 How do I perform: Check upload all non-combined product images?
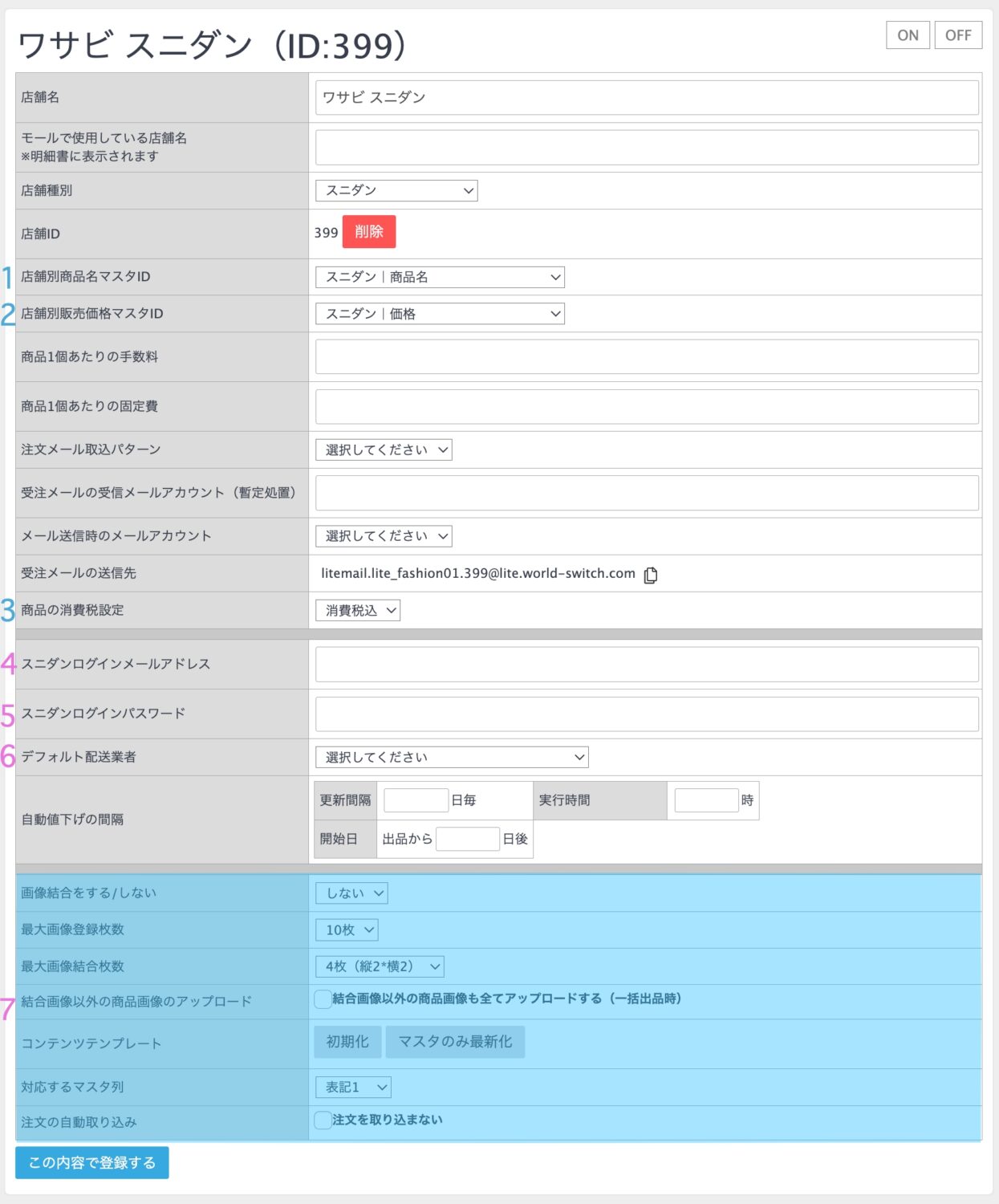(x=323, y=999)
